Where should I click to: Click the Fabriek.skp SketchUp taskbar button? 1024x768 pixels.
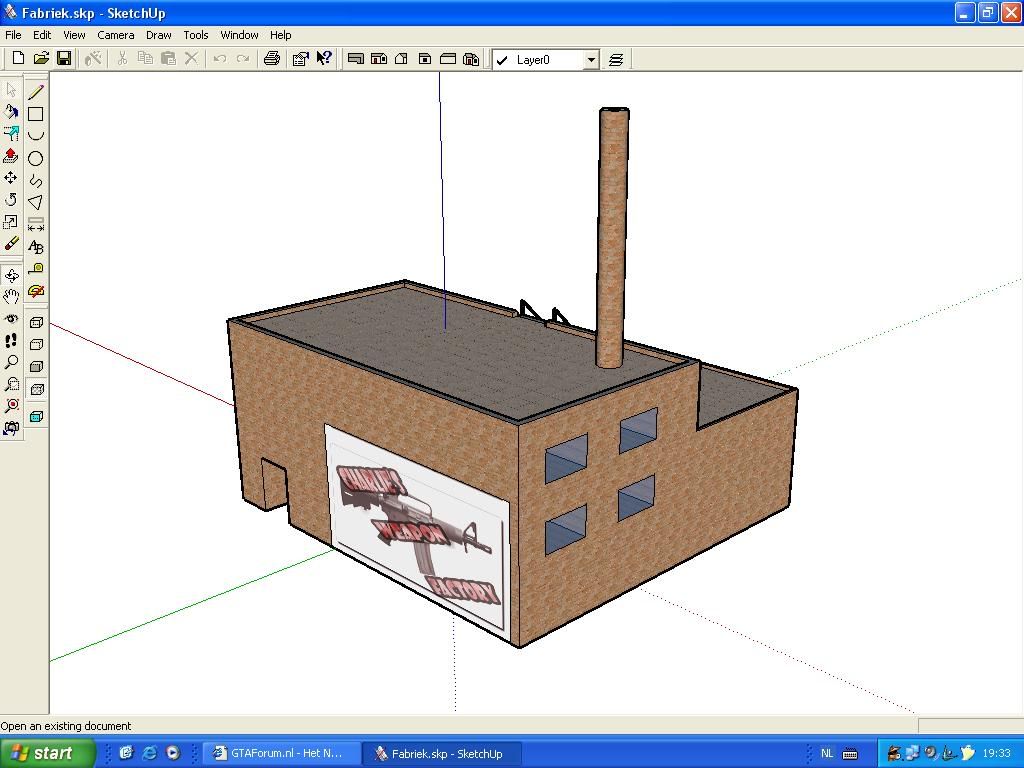pyautogui.click(x=442, y=753)
